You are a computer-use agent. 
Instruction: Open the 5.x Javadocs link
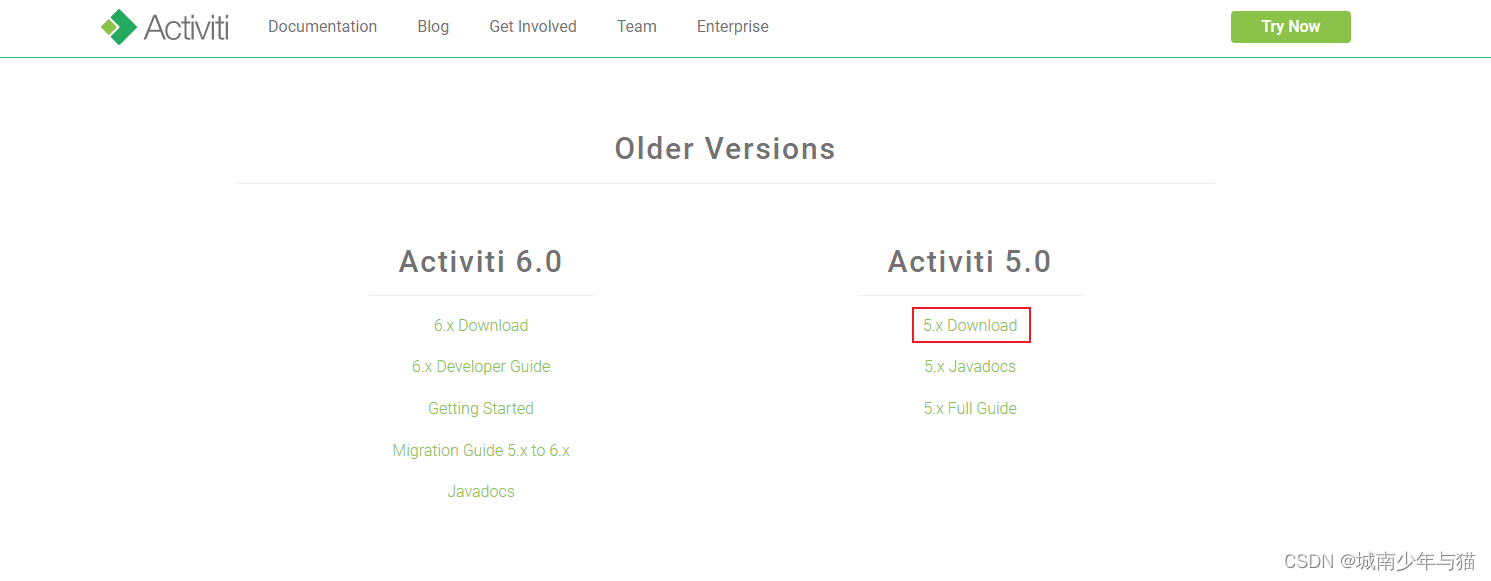(970, 367)
